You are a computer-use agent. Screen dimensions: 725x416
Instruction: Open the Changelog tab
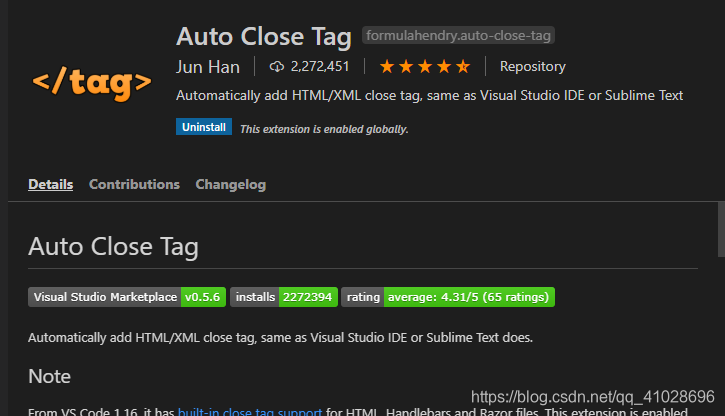point(230,184)
